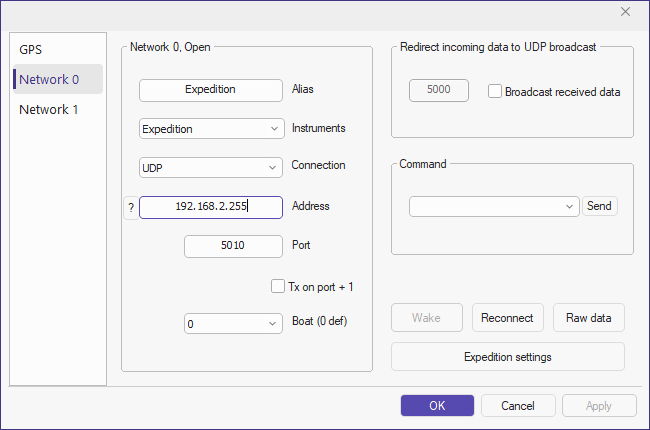650x430 pixels.
Task: Toggle the Tx on port + 1 checkbox
Action: click(278, 287)
